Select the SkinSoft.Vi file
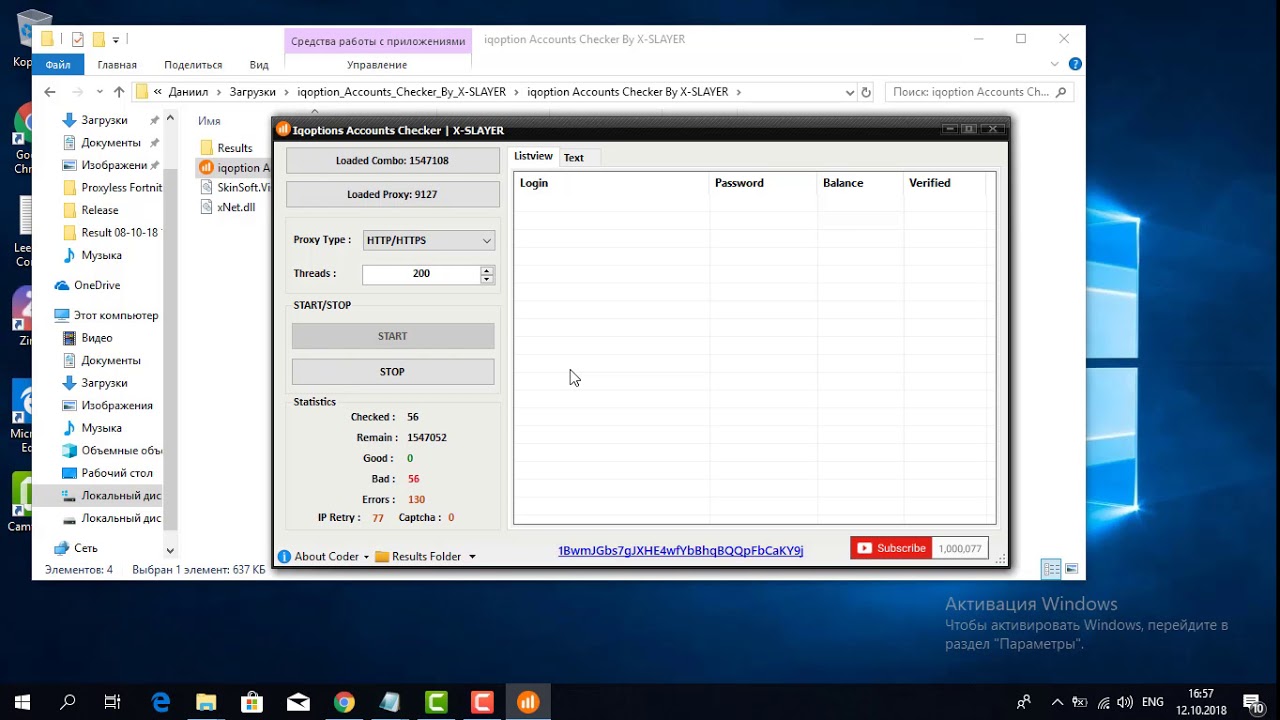 tap(243, 188)
